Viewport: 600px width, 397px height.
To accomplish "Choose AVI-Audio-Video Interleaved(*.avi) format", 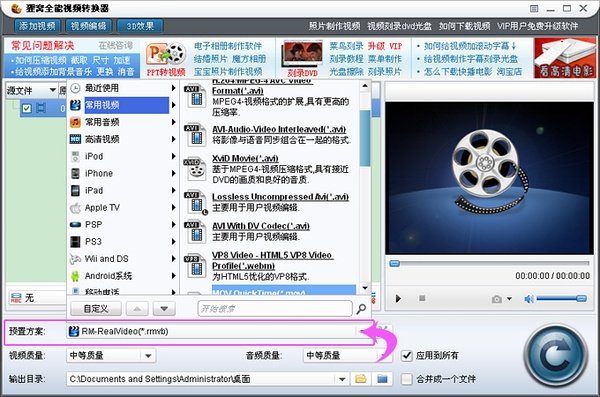I will point(279,129).
